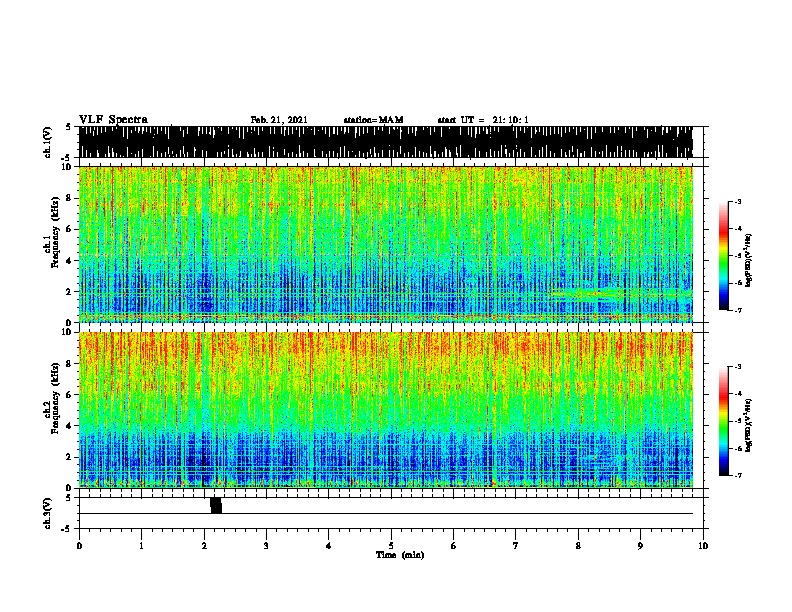
Task: Click the "station=MAM" header label
Action: [x=373, y=120]
